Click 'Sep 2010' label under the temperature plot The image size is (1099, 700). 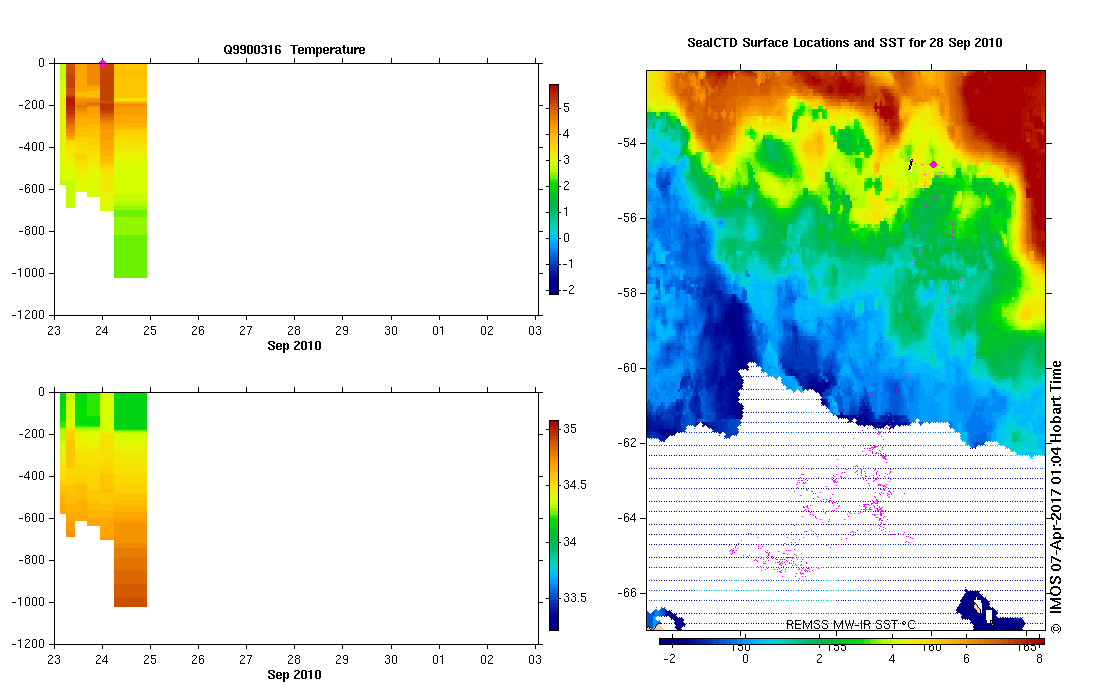[294, 345]
